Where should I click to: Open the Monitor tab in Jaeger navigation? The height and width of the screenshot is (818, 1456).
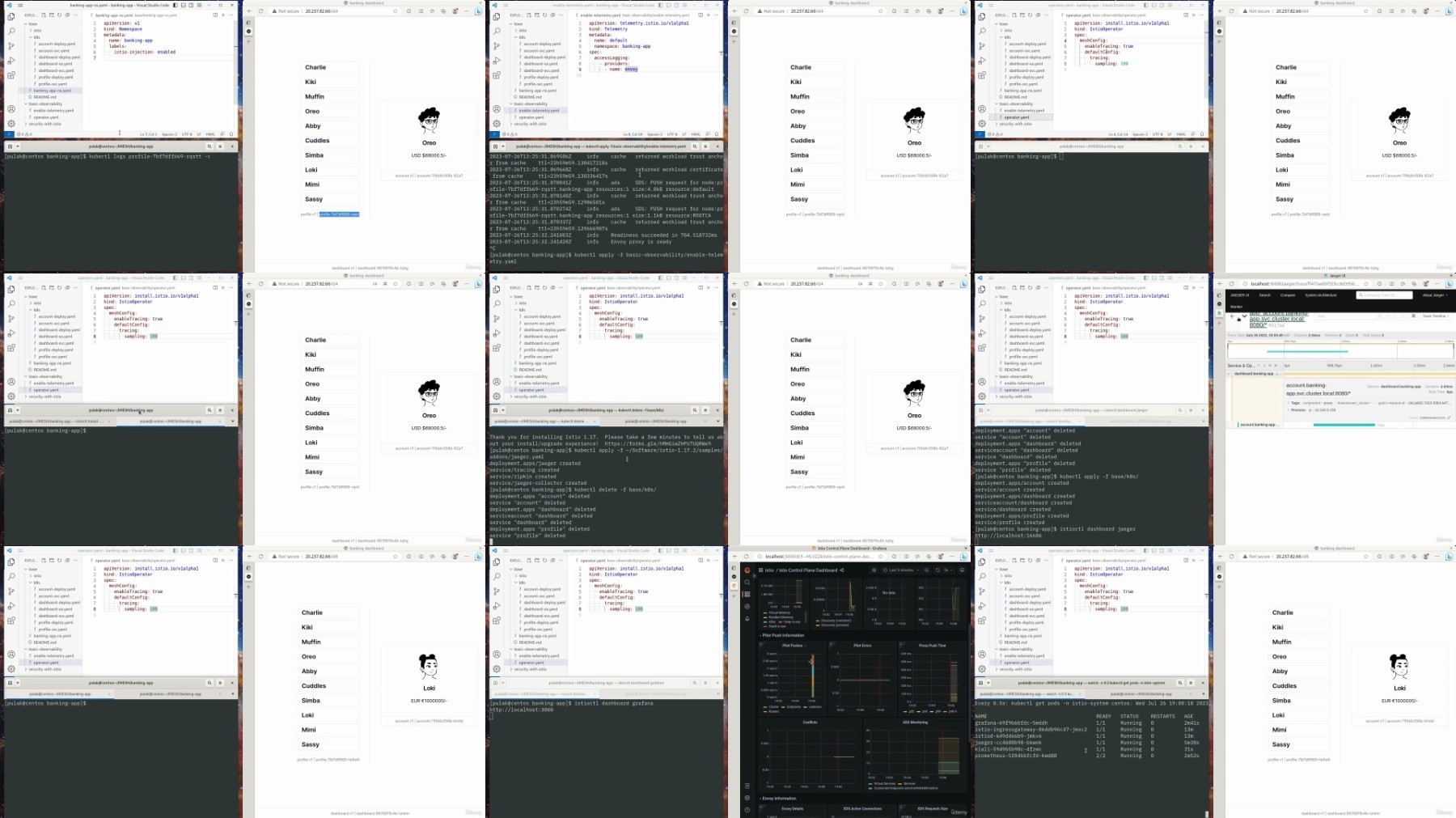coord(1236,307)
